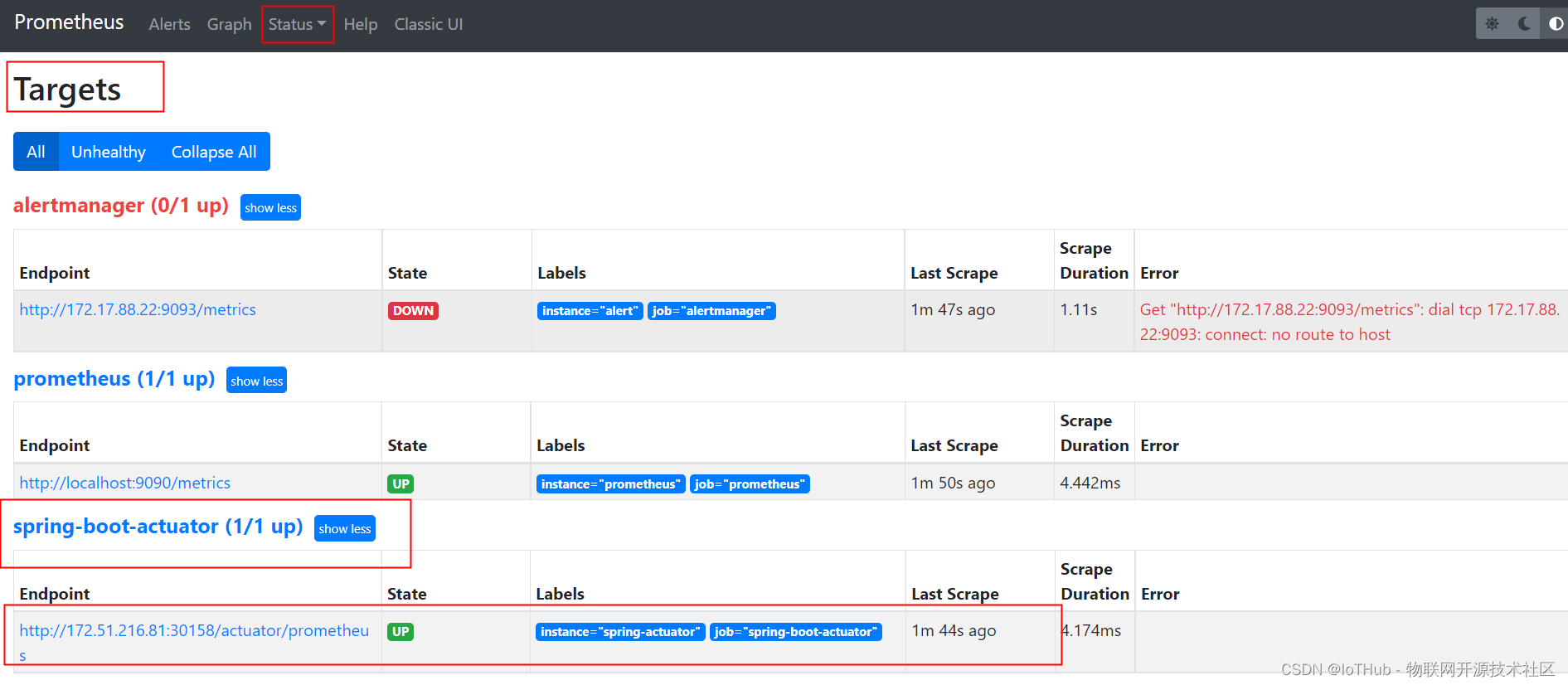Select the All targets filter
This screenshot has height=685, width=1568.
36,152
